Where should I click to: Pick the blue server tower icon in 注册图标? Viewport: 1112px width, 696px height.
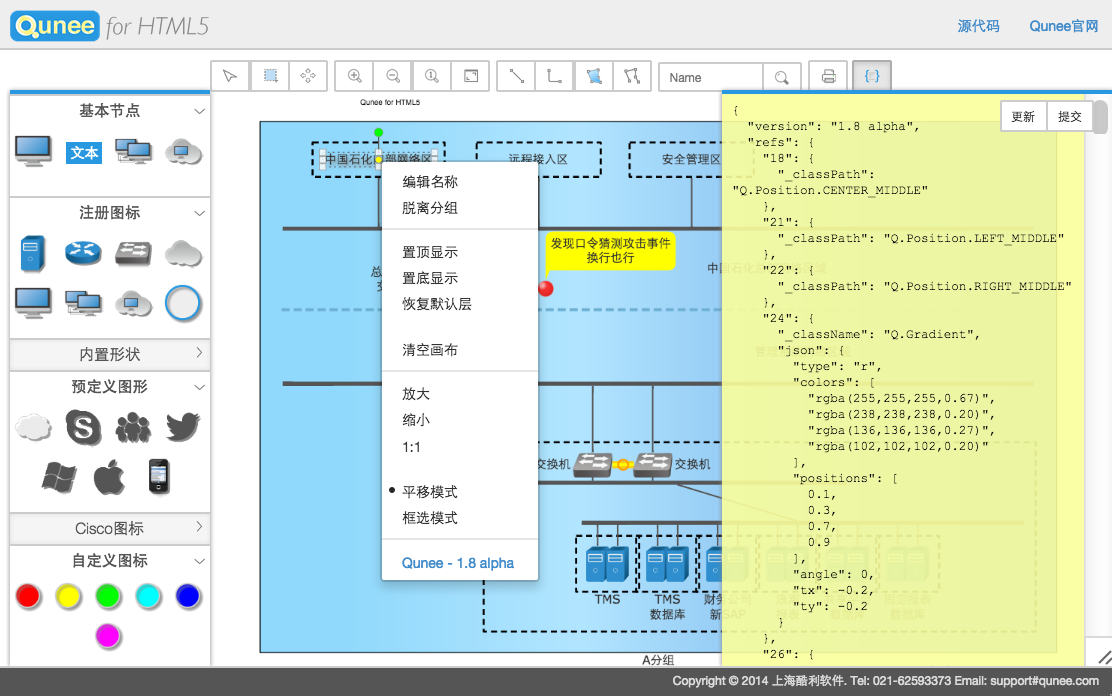click(x=33, y=253)
